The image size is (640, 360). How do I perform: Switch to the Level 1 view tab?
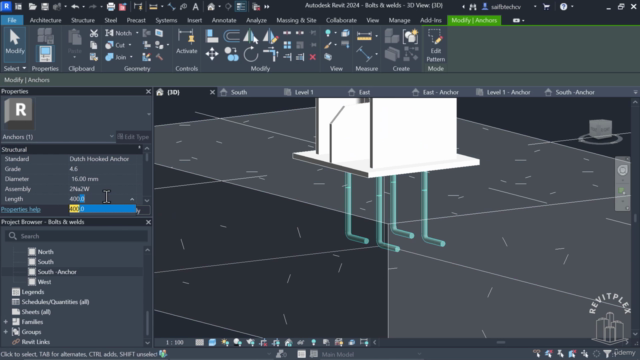coord(304,92)
